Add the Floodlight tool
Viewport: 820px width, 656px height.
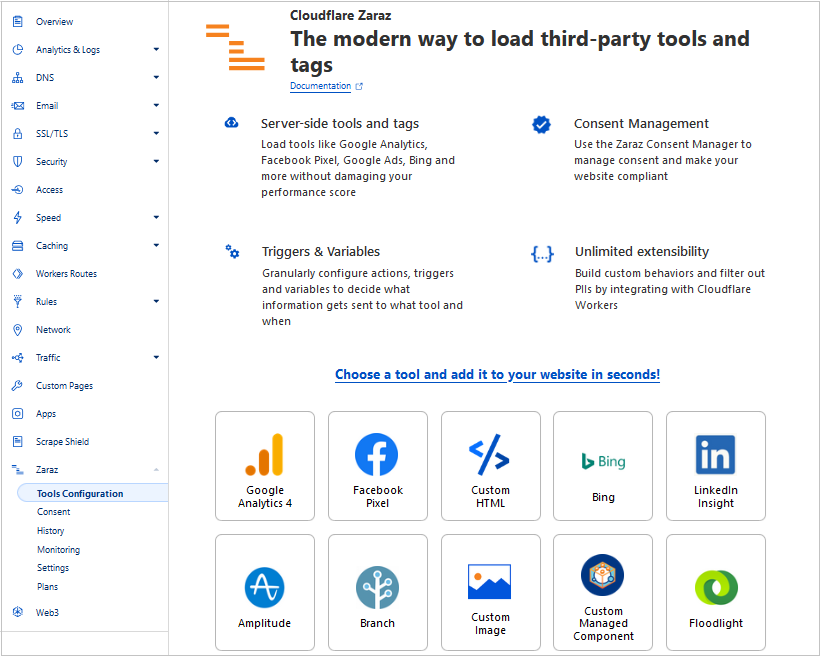[x=716, y=592]
